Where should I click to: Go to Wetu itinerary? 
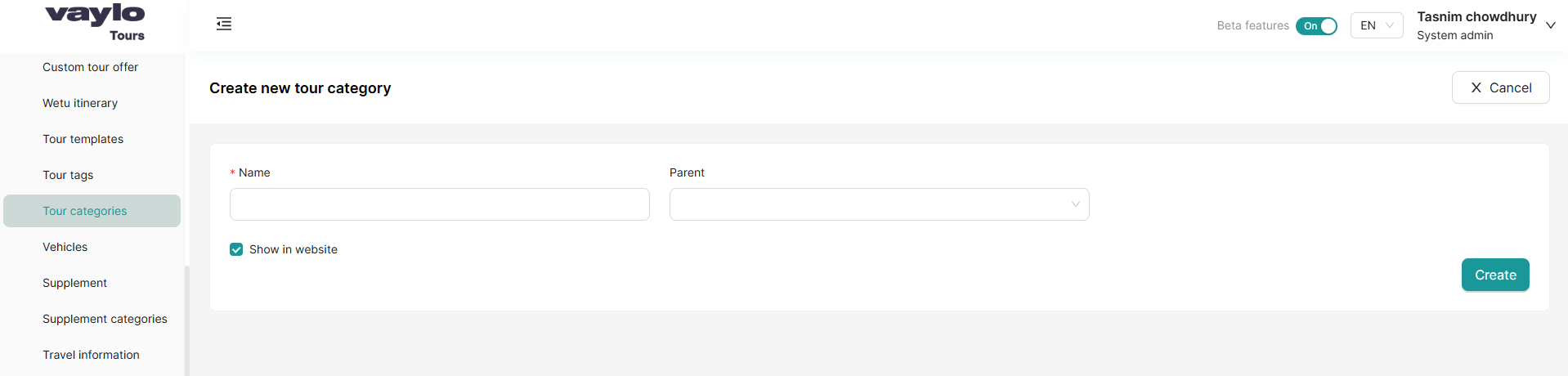coord(80,103)
